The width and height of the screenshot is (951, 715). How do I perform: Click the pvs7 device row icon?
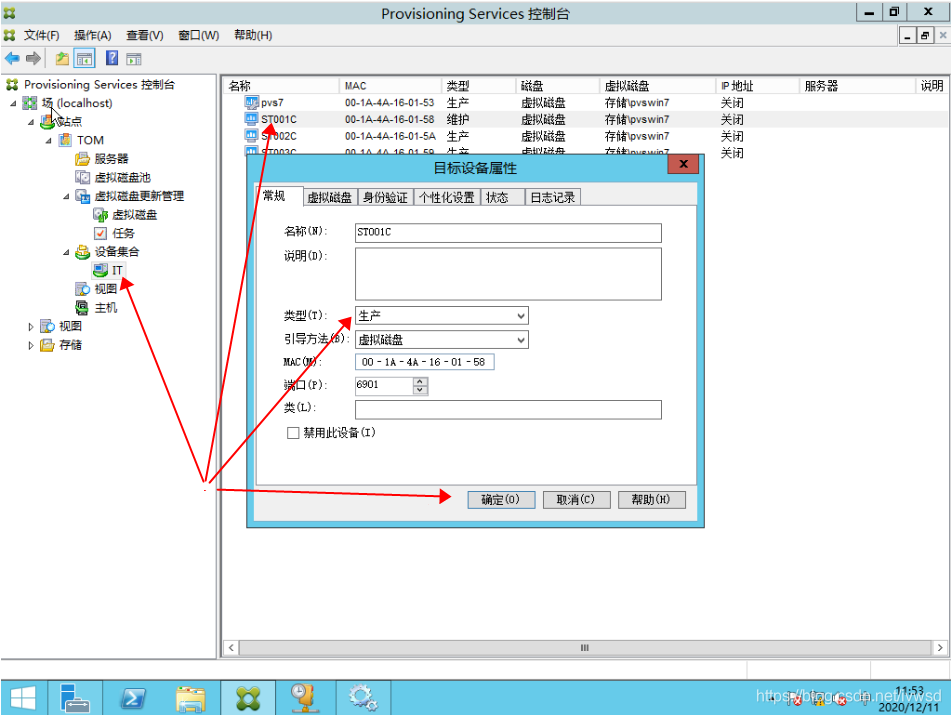252,103
